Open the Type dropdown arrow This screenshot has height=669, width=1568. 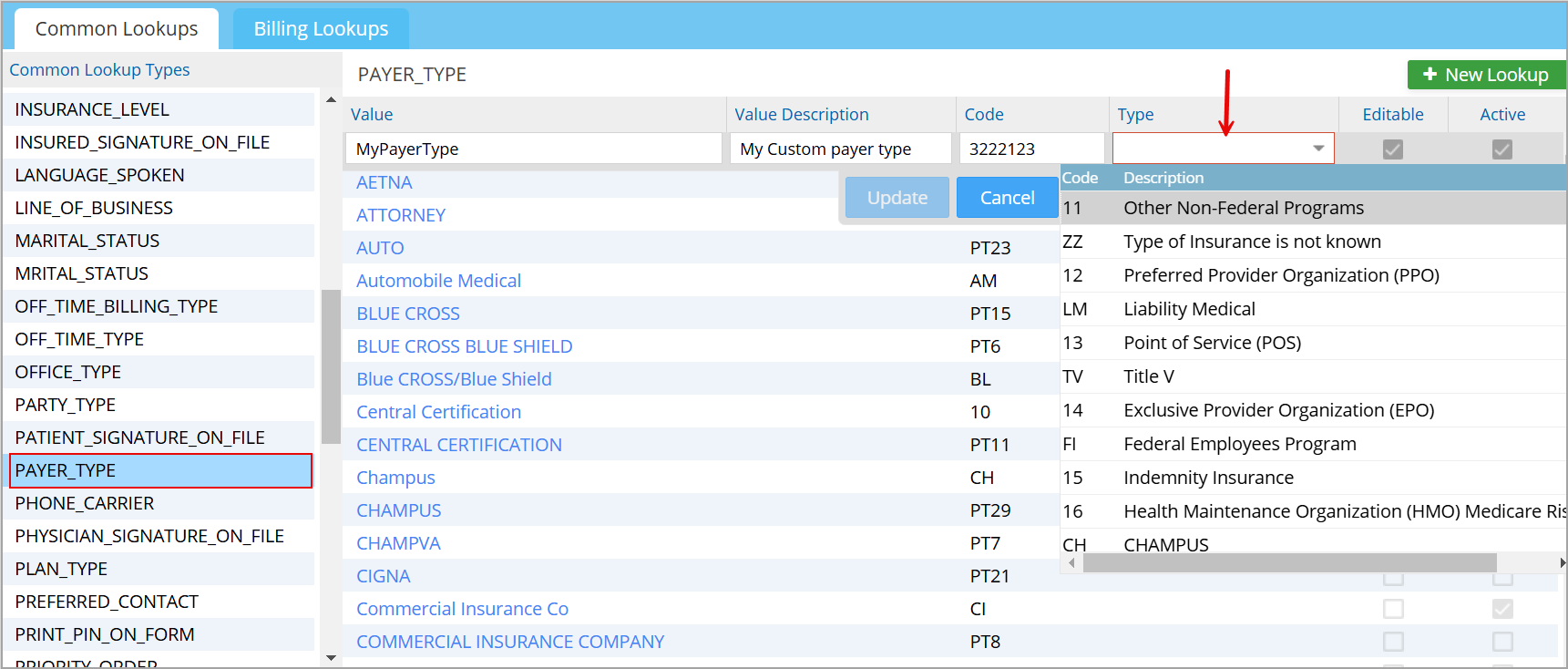(x=1317, y=149)
